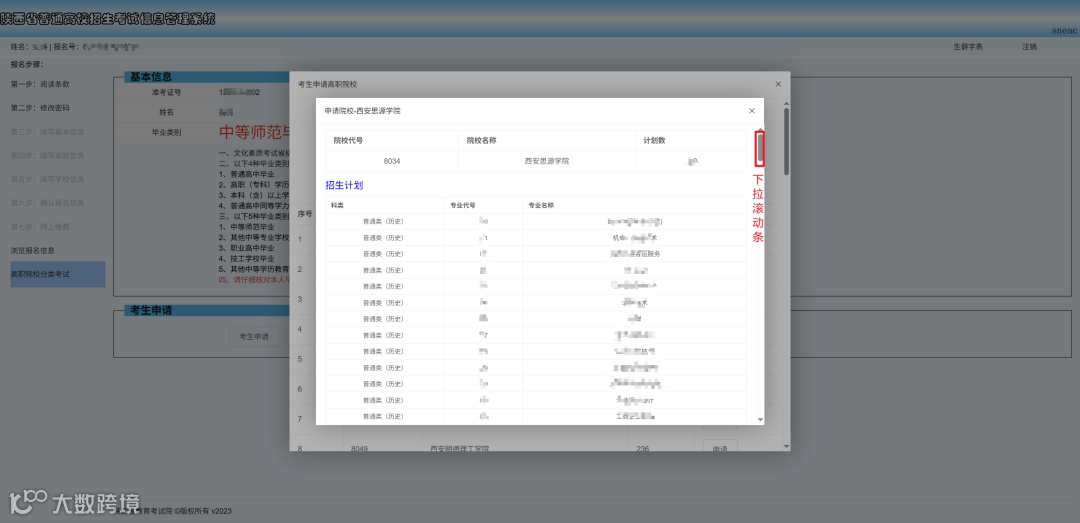
Task: Click the inner dialog scroll-down arrow
Action: 760,419
